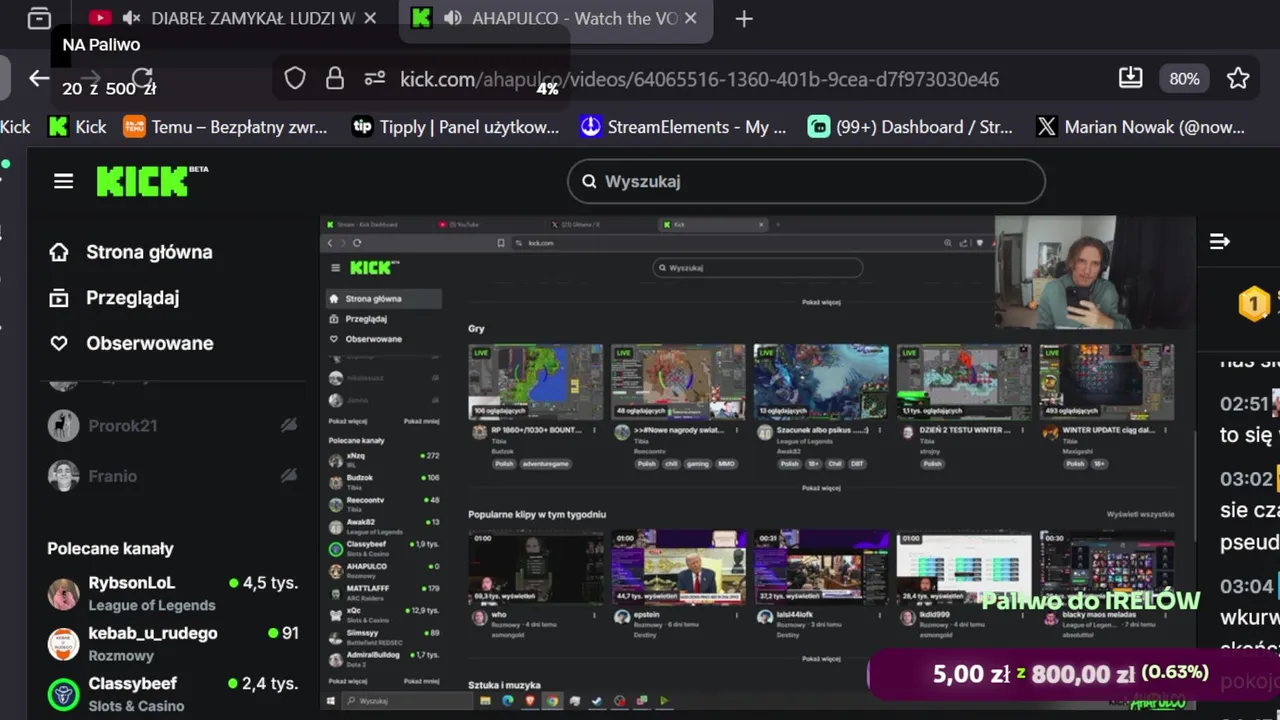Open the Marian Nowak X bookmark

tap(1140, 127)
